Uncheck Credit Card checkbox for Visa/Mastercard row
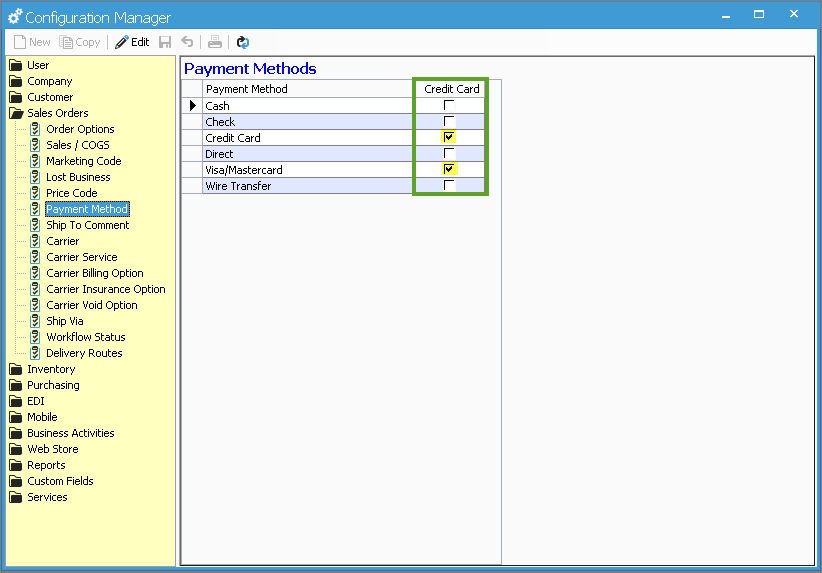The image size is (822, 573). [x=449, y=169]
